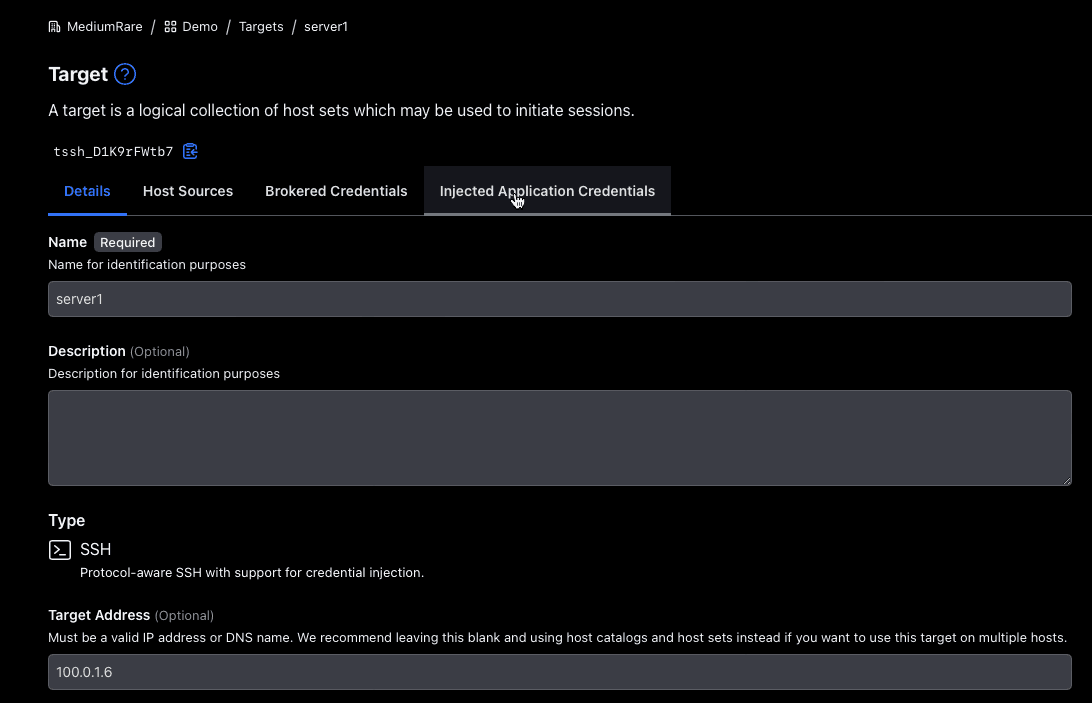
Task: Go to the Targets breadcrumb link
Action: coord(261,27)
